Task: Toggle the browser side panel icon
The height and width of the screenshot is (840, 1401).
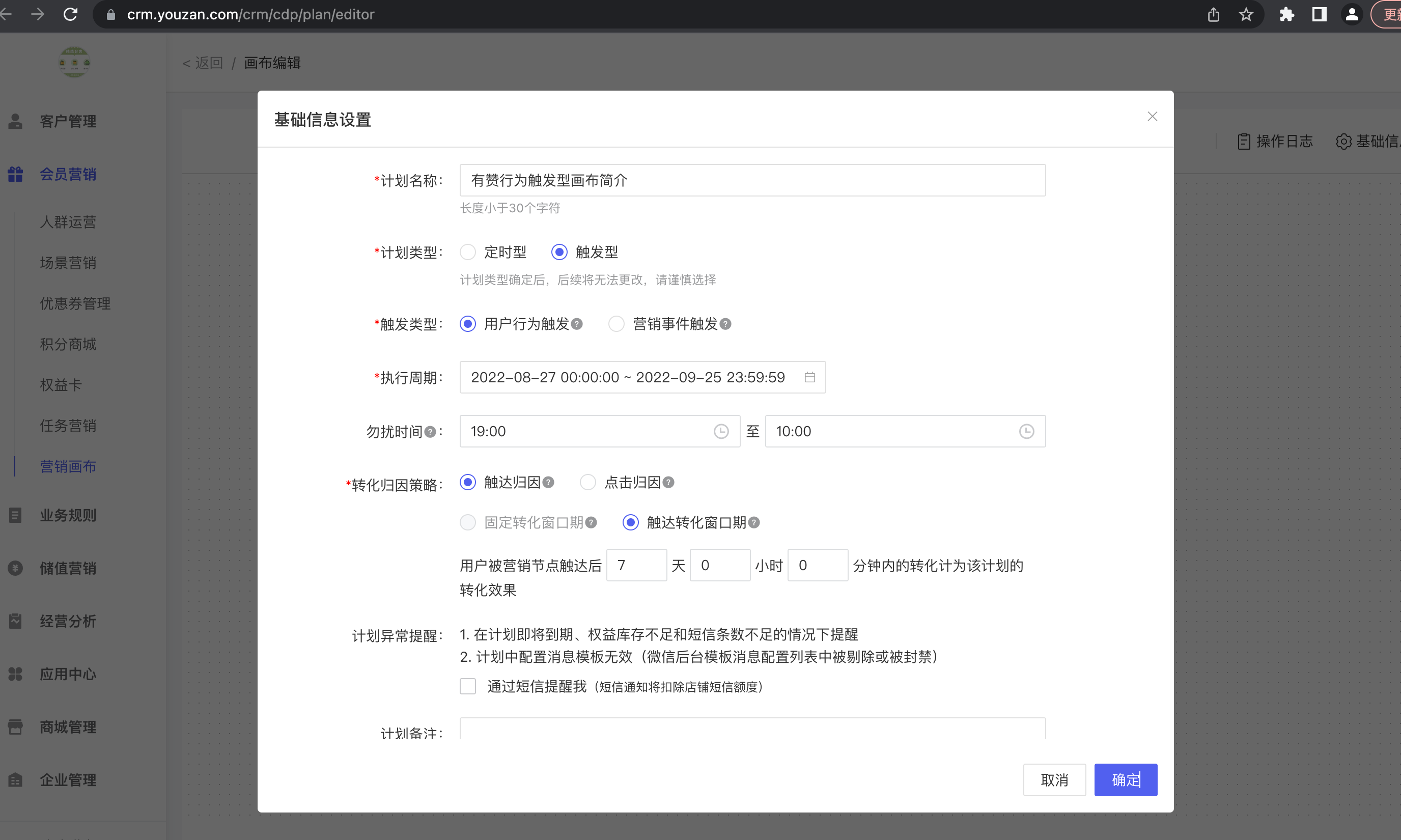Action: [x=1320, y=14]
